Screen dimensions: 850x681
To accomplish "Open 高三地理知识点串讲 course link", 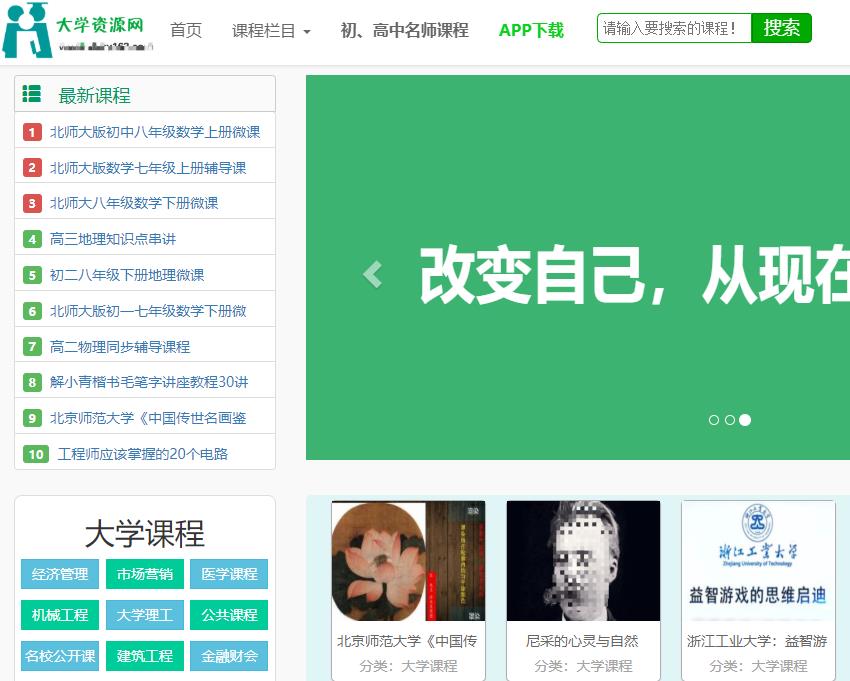I will [x=113, y=239].
